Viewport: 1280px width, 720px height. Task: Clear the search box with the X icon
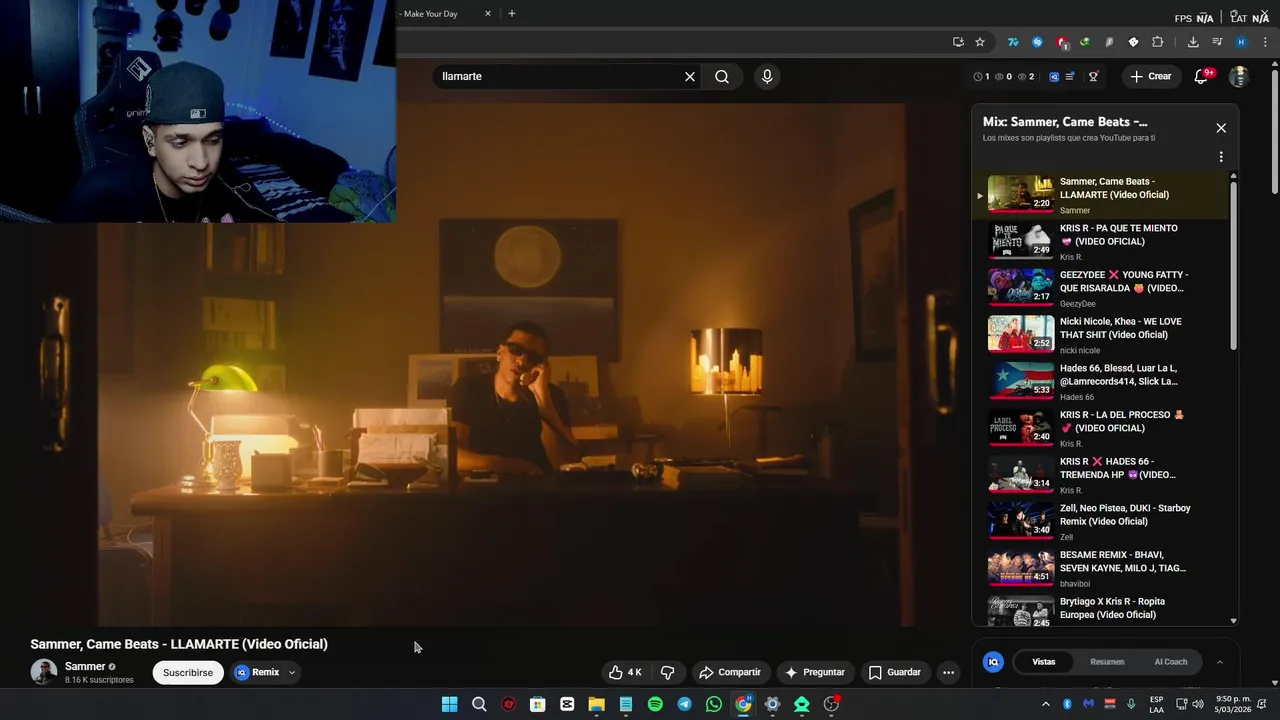[x=690, y=76]
